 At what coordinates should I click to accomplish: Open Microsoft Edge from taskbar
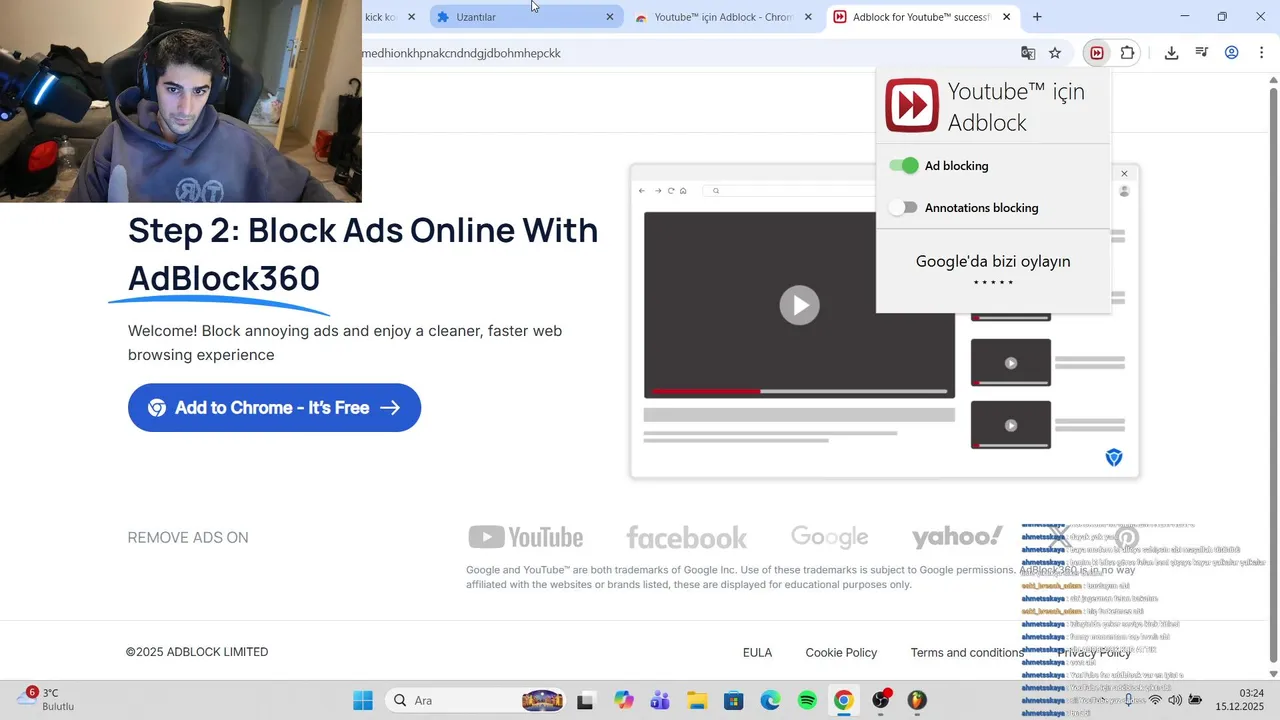coord(770,700)
